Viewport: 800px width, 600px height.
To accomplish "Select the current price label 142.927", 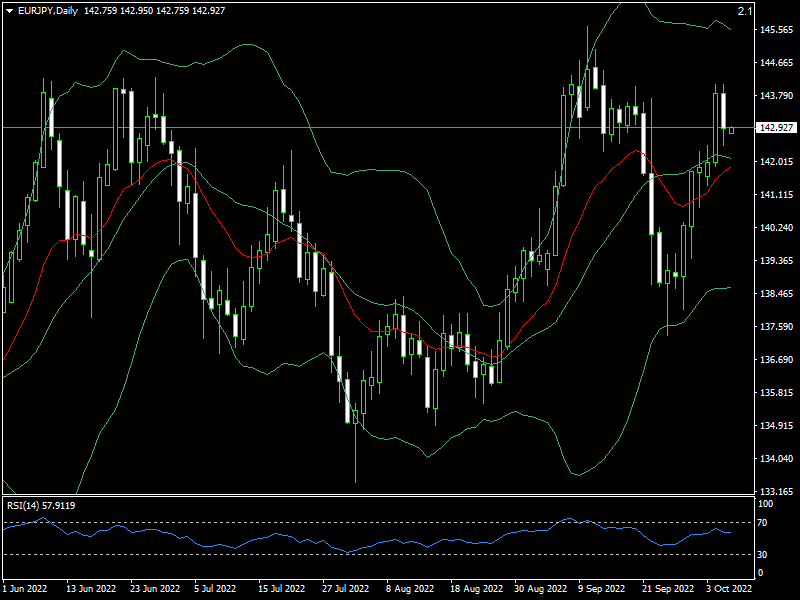I will click(777, 128).
